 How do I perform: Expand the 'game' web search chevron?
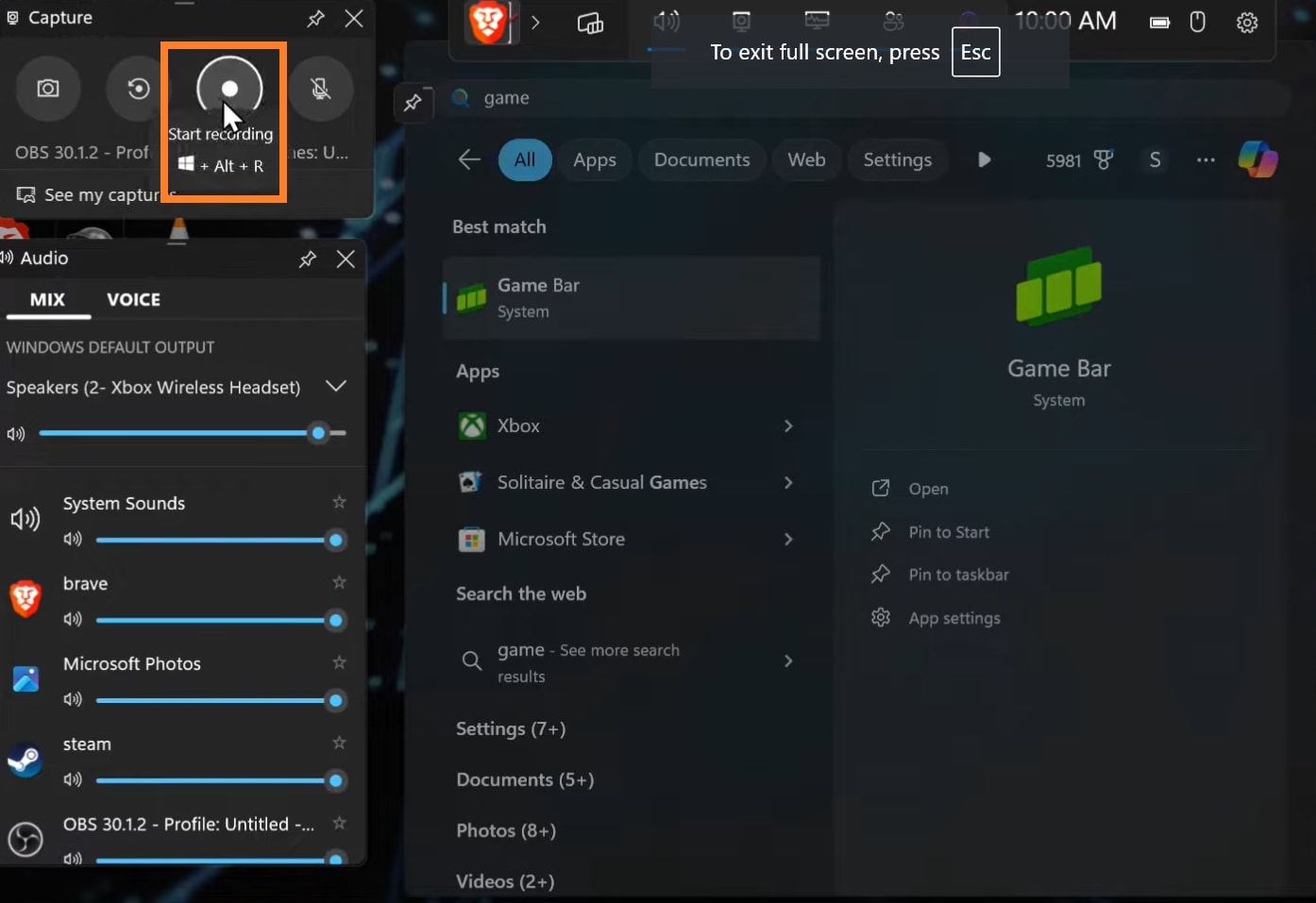788,661
